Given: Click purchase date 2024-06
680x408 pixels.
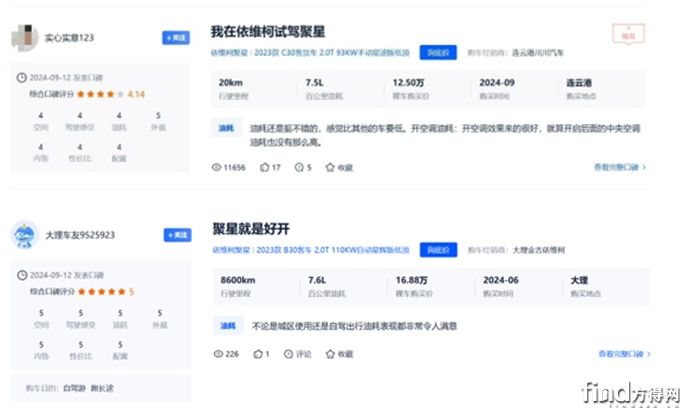Looking at the screenshot, I should 501,280.
